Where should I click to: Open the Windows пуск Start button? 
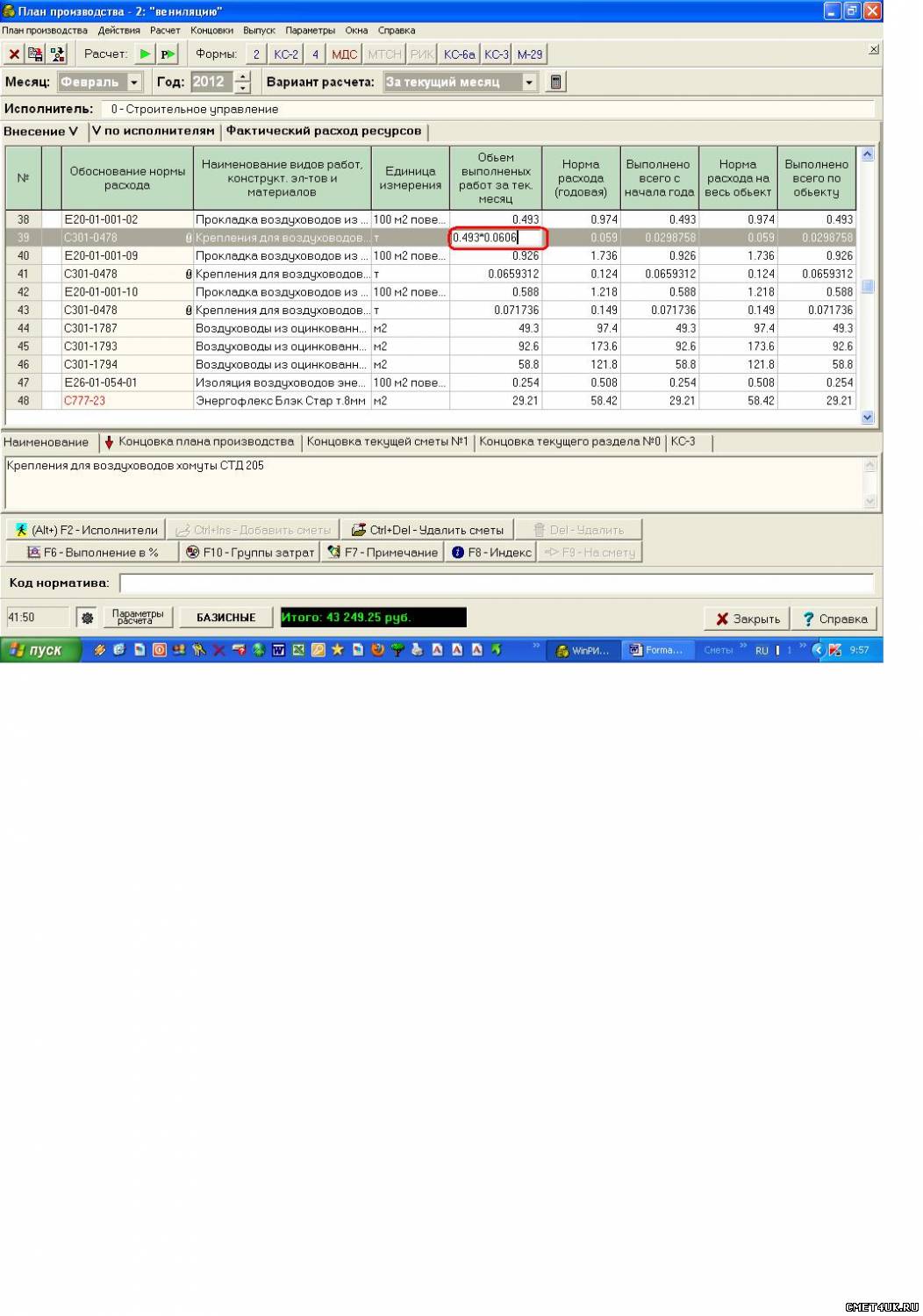pos(41,650)
